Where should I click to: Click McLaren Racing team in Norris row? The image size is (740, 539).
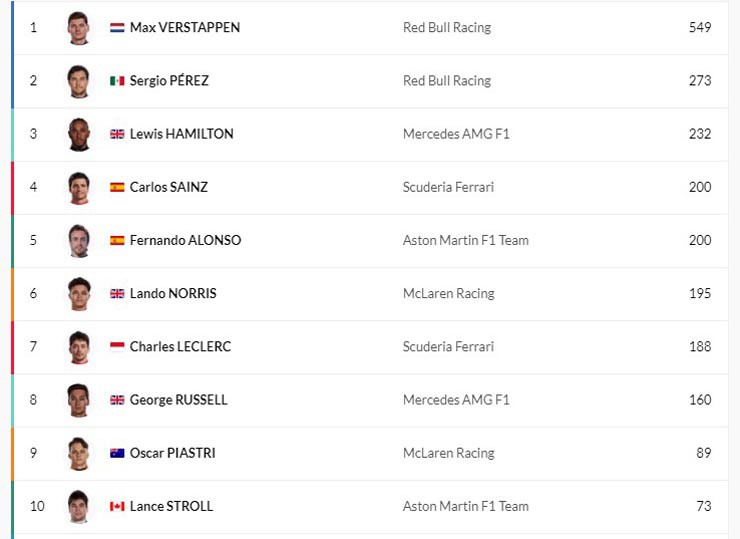(x=448, y=293)
